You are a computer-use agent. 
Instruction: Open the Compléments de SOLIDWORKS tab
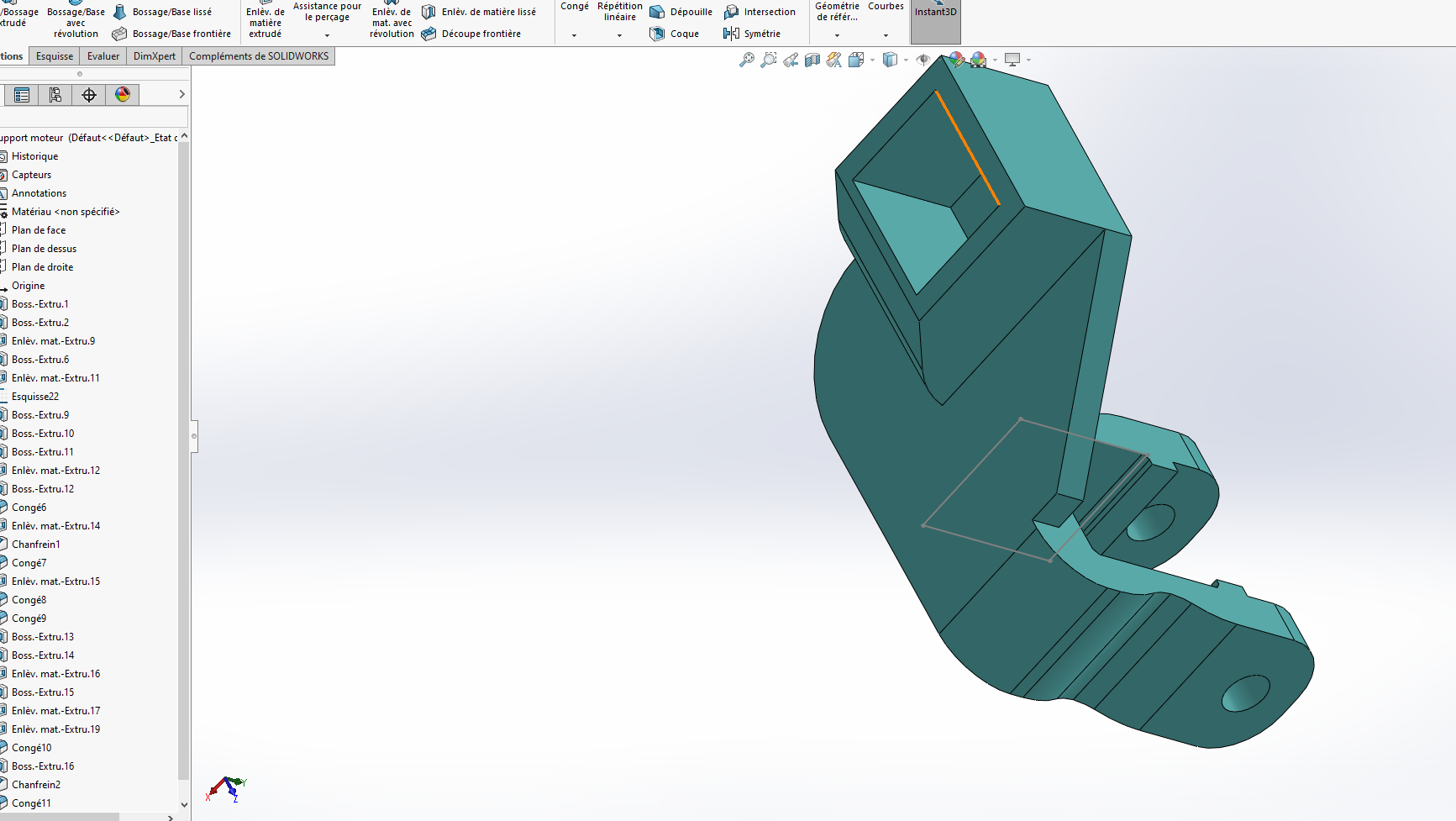(259, 56)
